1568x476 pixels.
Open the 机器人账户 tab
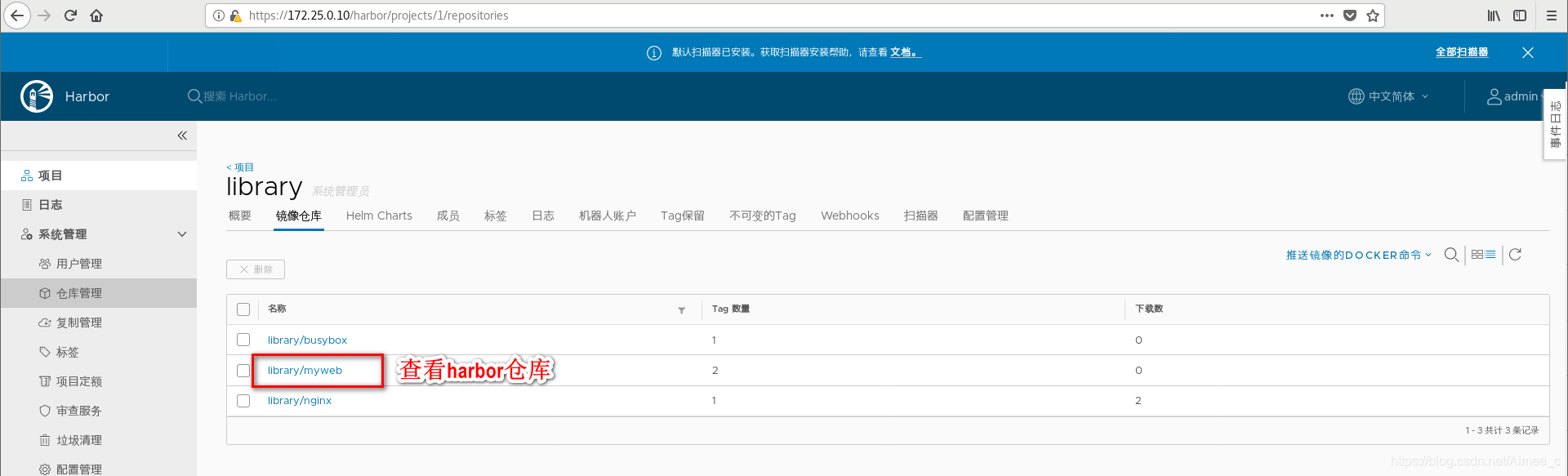tap(608, 216)
